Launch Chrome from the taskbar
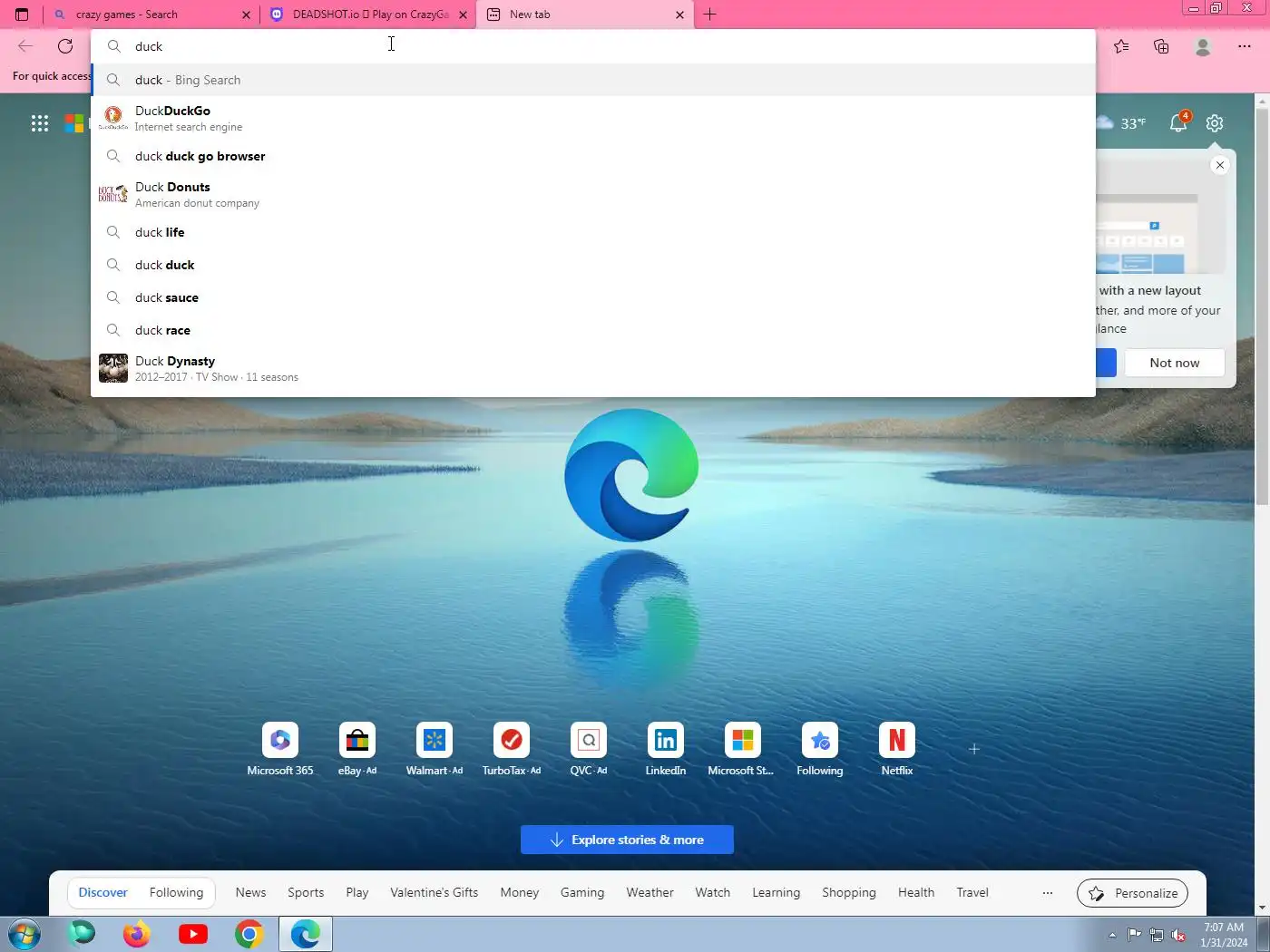This screenshot has height=952, width=1270. coord(249,934)
